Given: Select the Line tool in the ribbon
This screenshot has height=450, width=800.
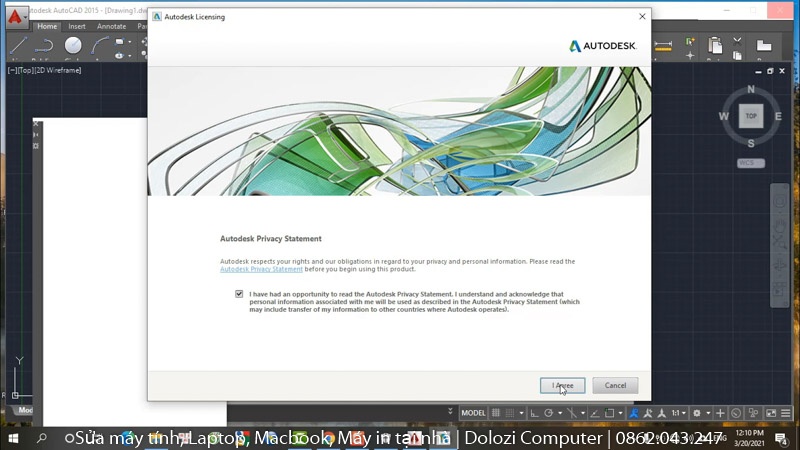Looking at the screenshot, I should point(18,45).
